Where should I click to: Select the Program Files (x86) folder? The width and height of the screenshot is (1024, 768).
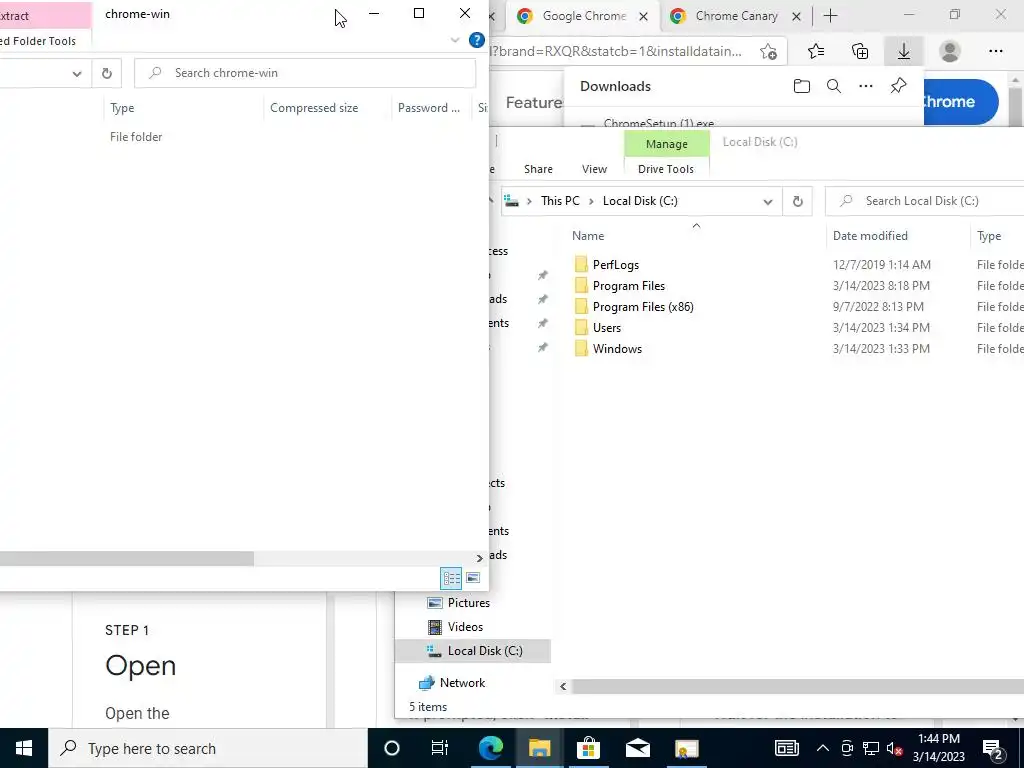tap(643, 306)
